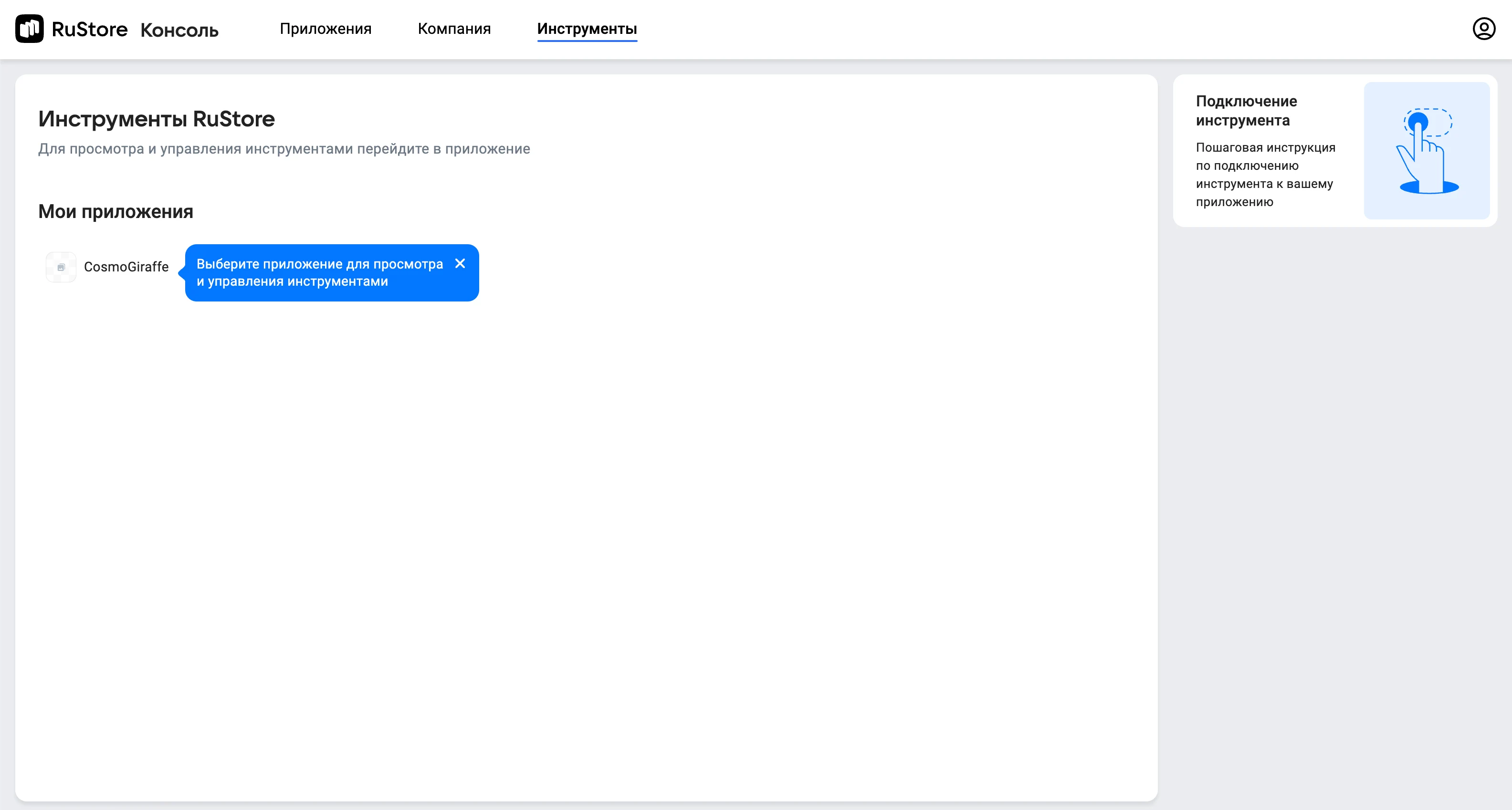1512x810 pixels.
Task: Click the 'приложению' text in the card
Action: [x=1234, y=202]
